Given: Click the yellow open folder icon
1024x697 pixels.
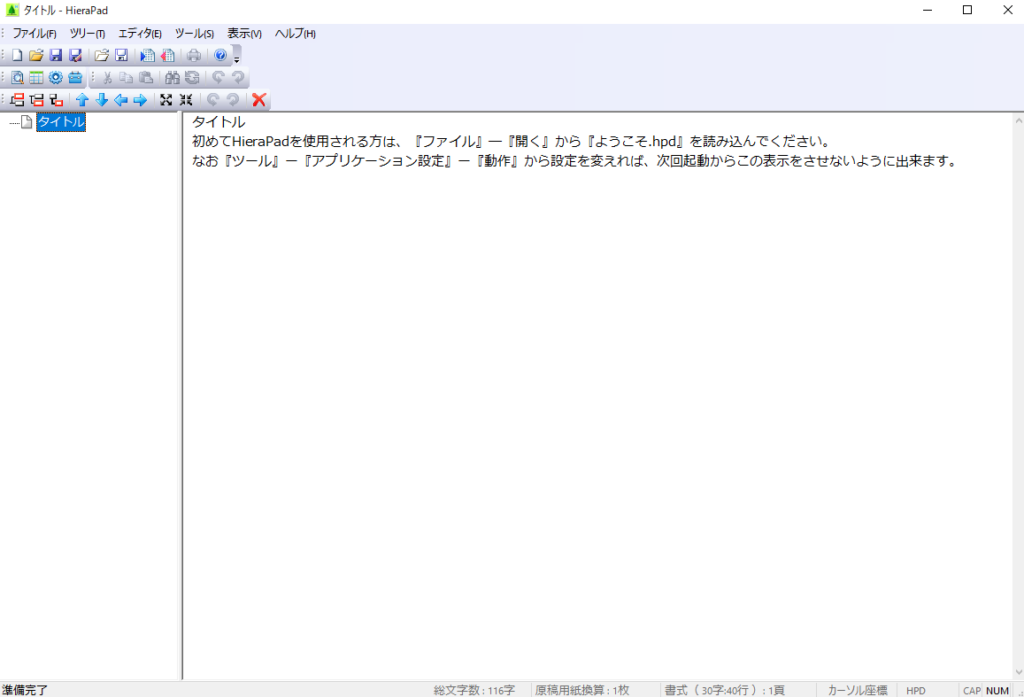Looking at the screenshot, I should tap(36, 56).
